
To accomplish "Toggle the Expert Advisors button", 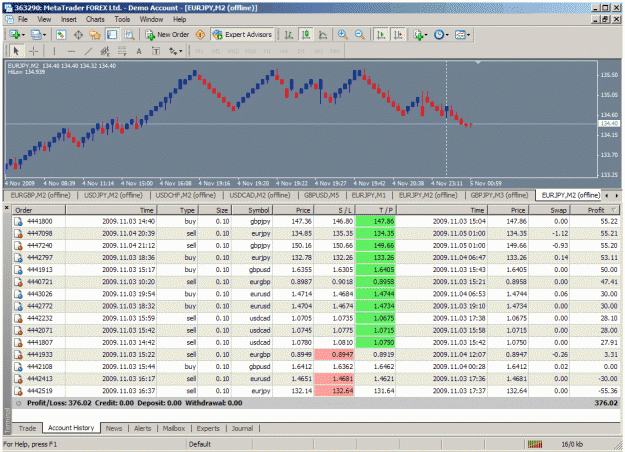I will (243, 35).
